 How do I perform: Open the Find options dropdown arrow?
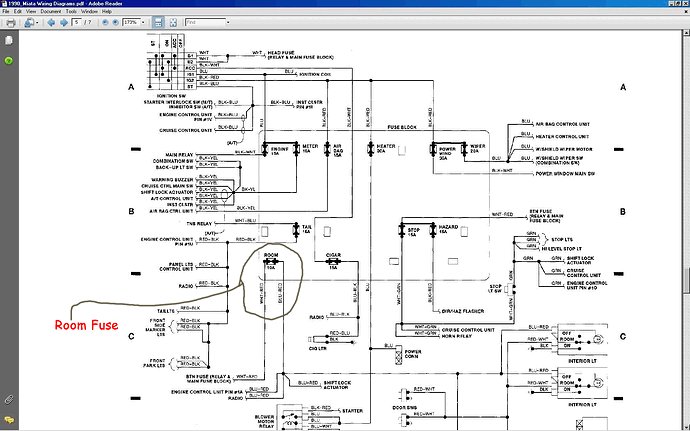pyautogui.click(x=228, y=22)
